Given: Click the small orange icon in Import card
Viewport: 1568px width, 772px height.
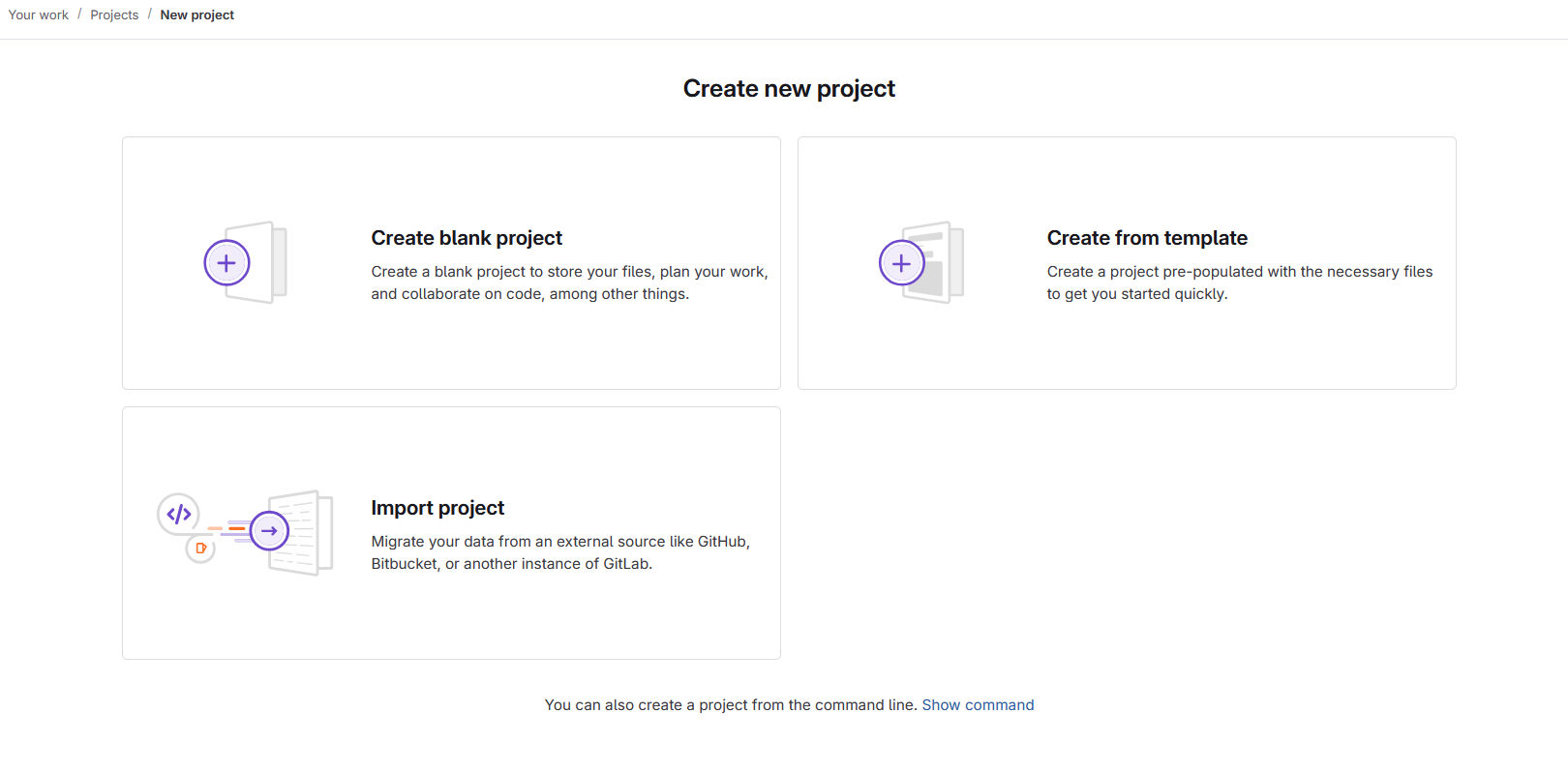Looking at the screenshot, I should click(x=200, y=549).
